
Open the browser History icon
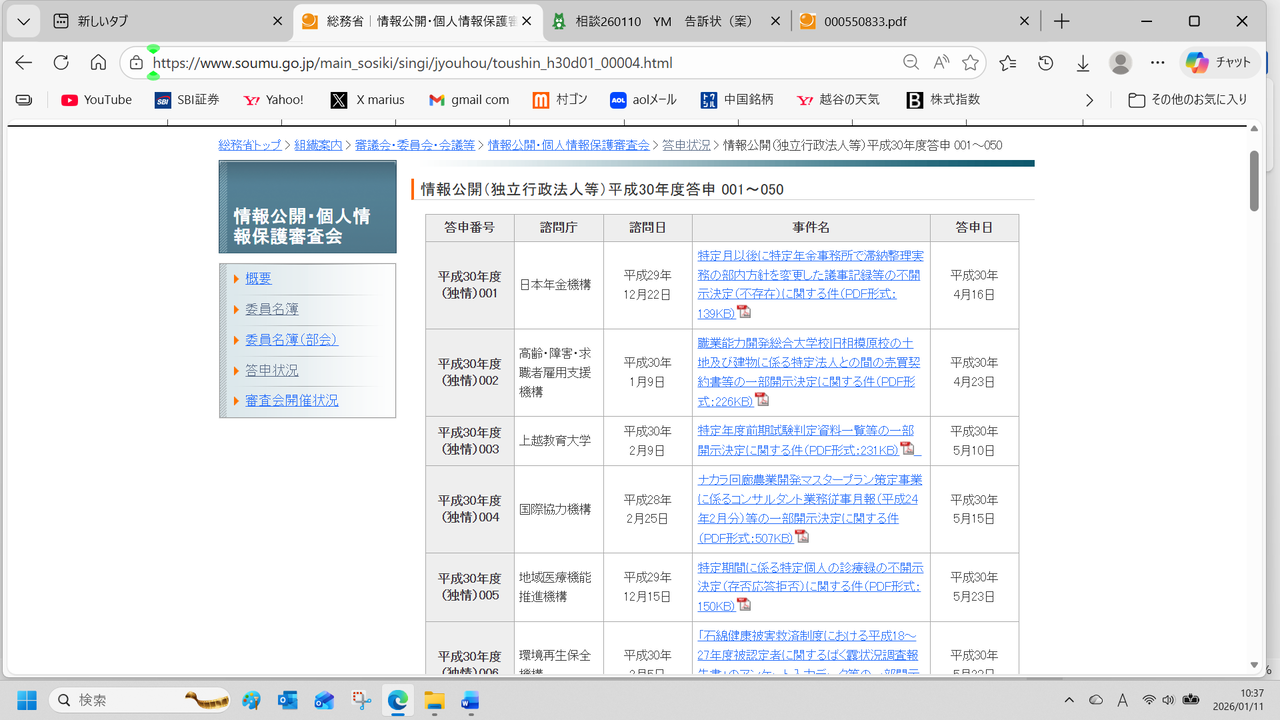1045,62
